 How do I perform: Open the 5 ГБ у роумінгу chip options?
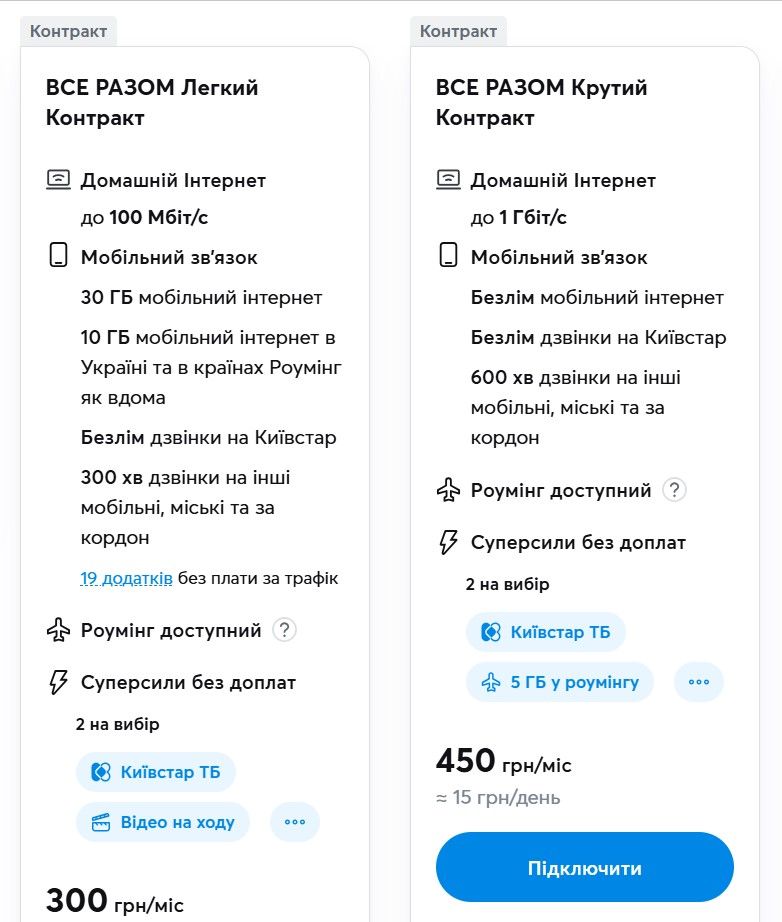click(x=559, y=681)
